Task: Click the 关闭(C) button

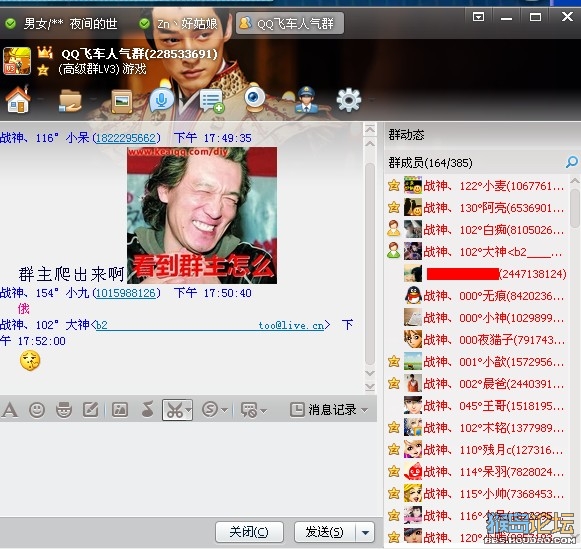Action: click(x=249, y=532)
